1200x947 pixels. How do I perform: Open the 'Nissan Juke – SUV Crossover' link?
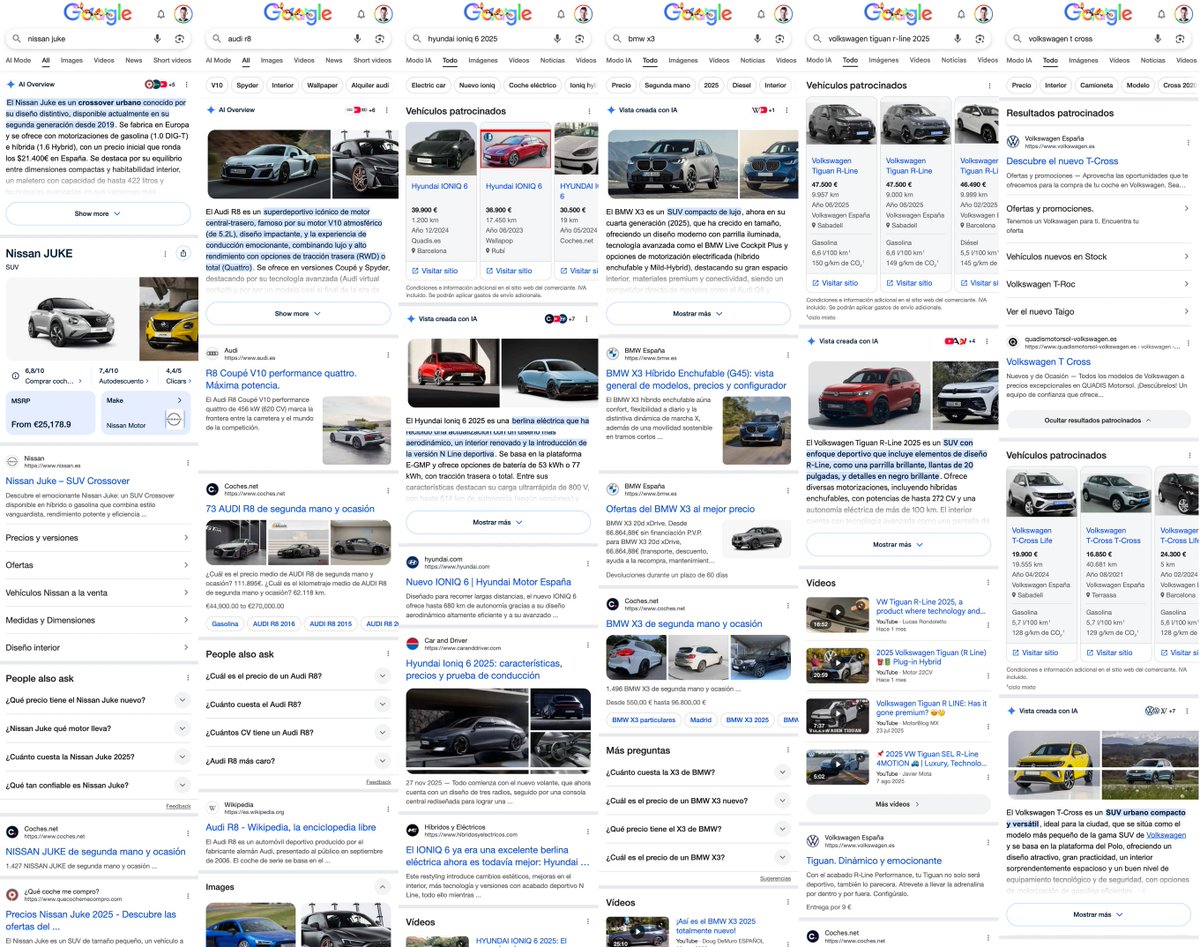68,481
